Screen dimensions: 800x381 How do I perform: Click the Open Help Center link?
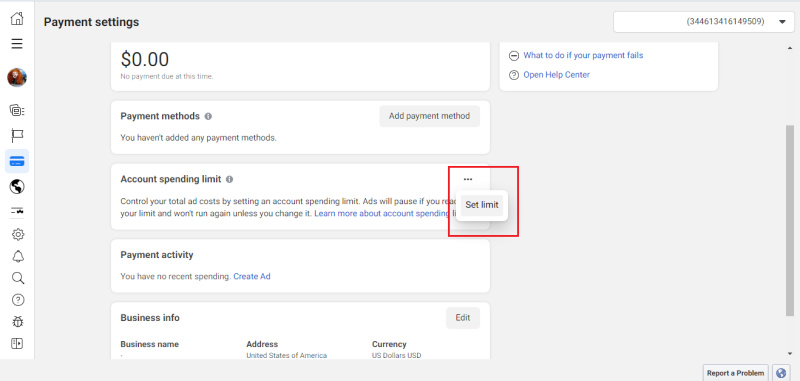click(x=557, y=74)
